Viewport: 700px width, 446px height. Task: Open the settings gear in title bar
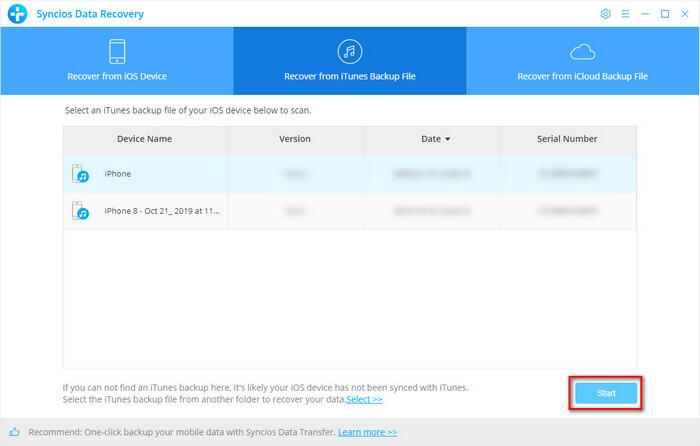point(605,14)
